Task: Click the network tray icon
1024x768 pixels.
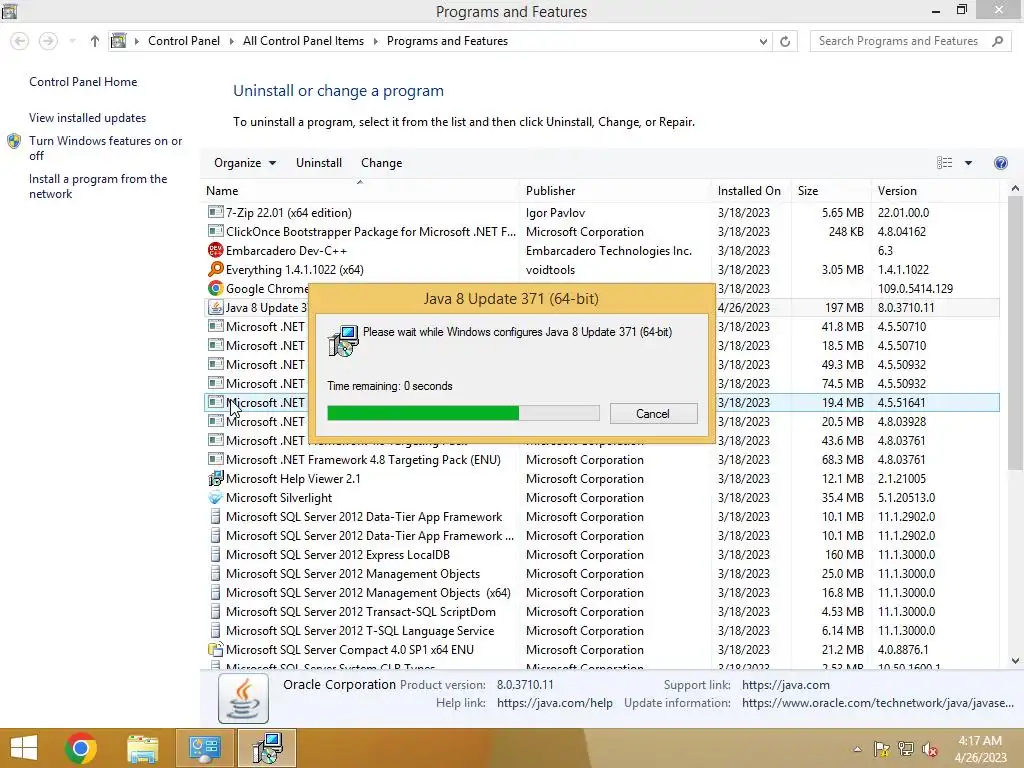Action: pos(906,749)
